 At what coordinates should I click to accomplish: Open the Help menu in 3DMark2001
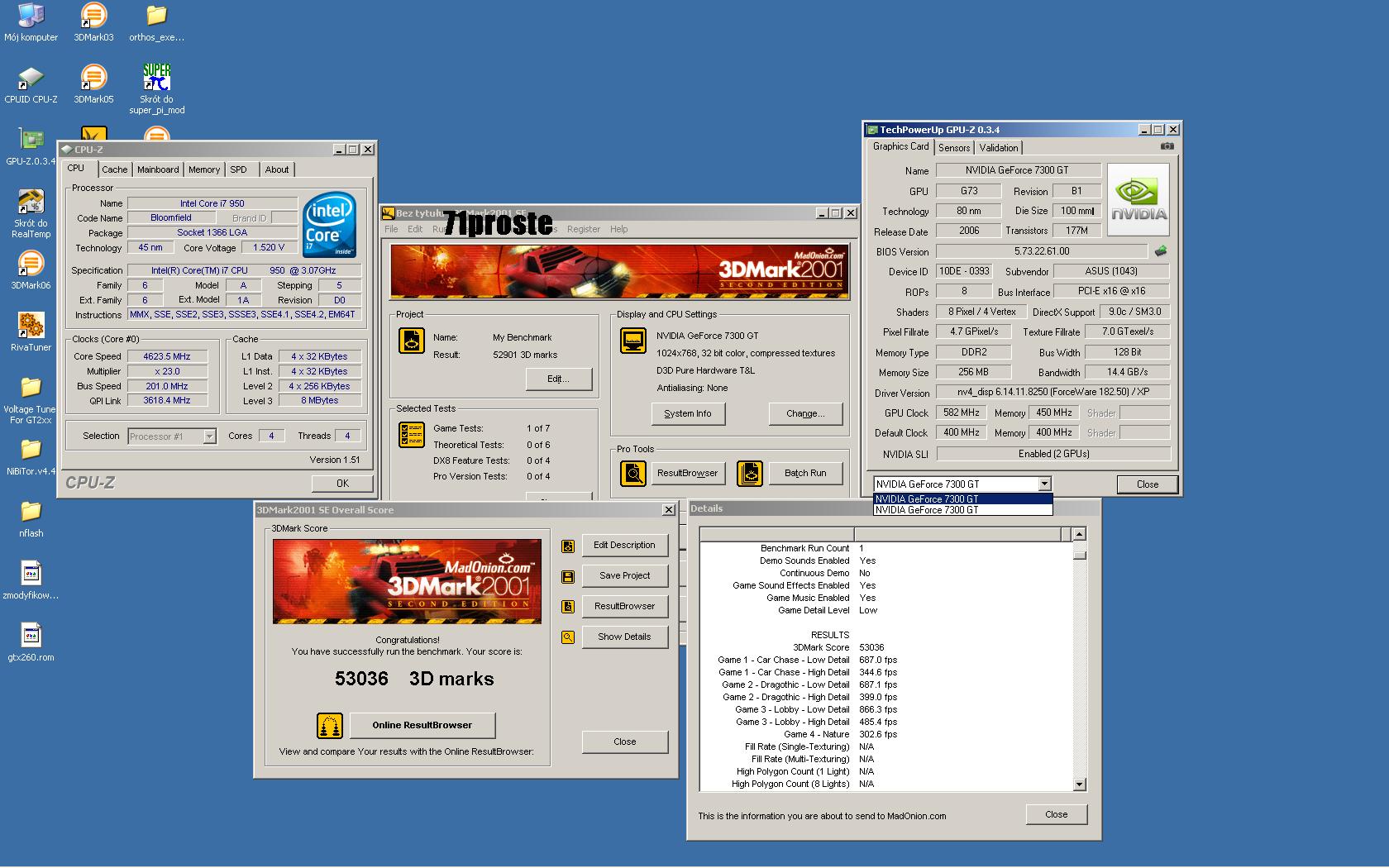[618, 229]
